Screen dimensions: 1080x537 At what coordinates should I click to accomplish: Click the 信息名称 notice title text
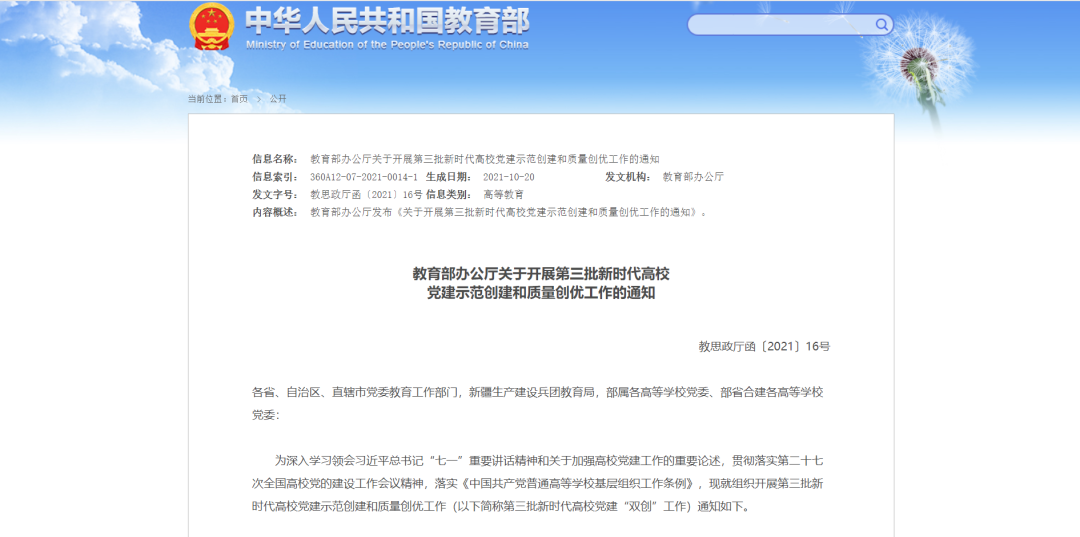[x=484, y=159]
